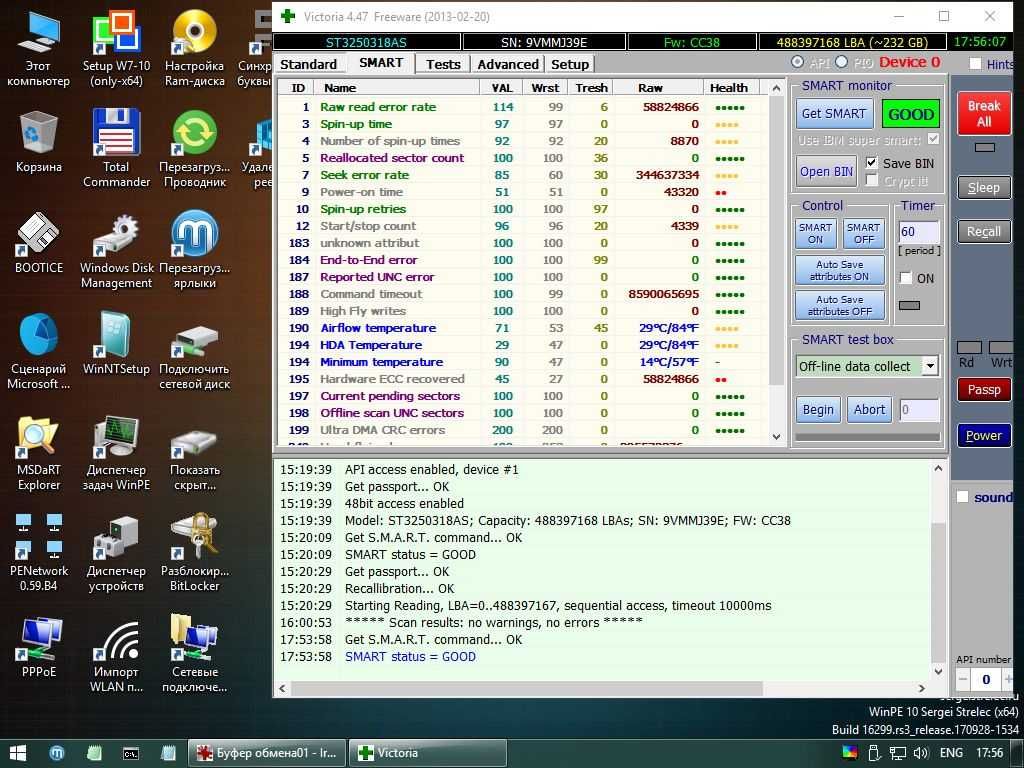The width and height of the screenshot is (1024, 768).
Task: Switch to the Tests tab
Action: tap(443, 64)
